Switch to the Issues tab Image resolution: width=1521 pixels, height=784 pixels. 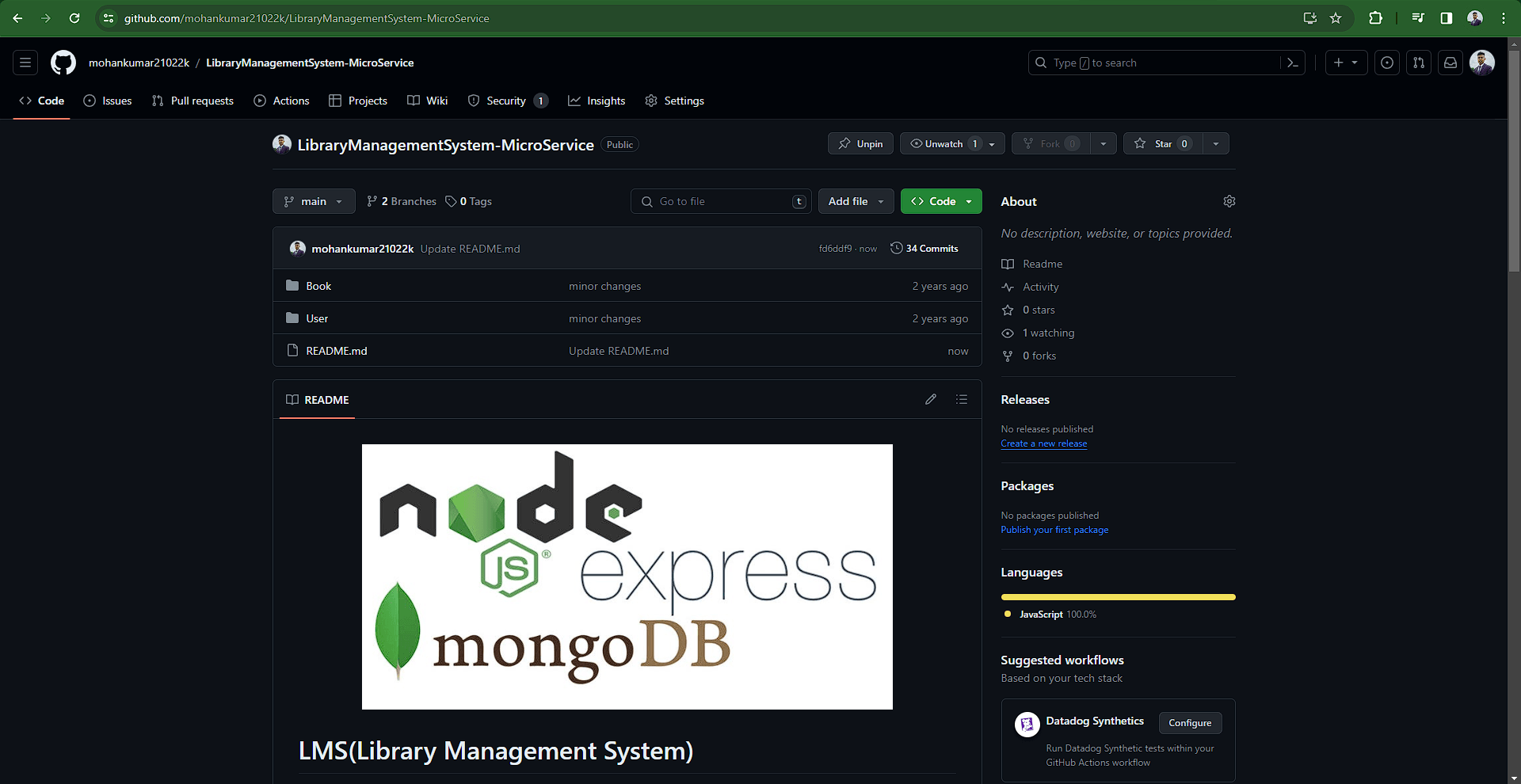tap(108, 101)
